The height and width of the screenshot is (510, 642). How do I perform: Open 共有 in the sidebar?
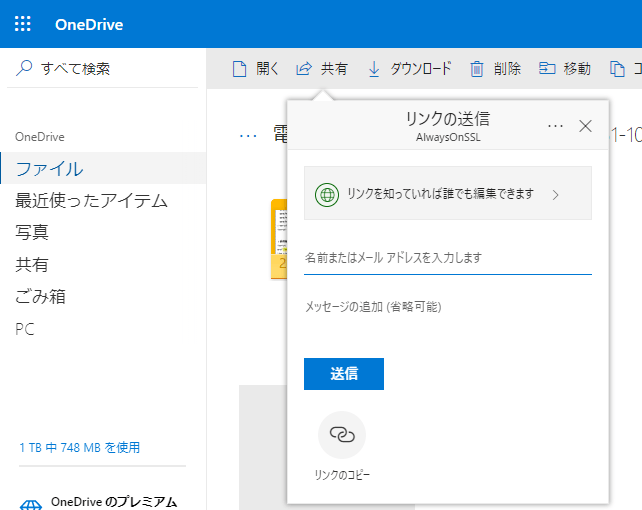(32, 264)
